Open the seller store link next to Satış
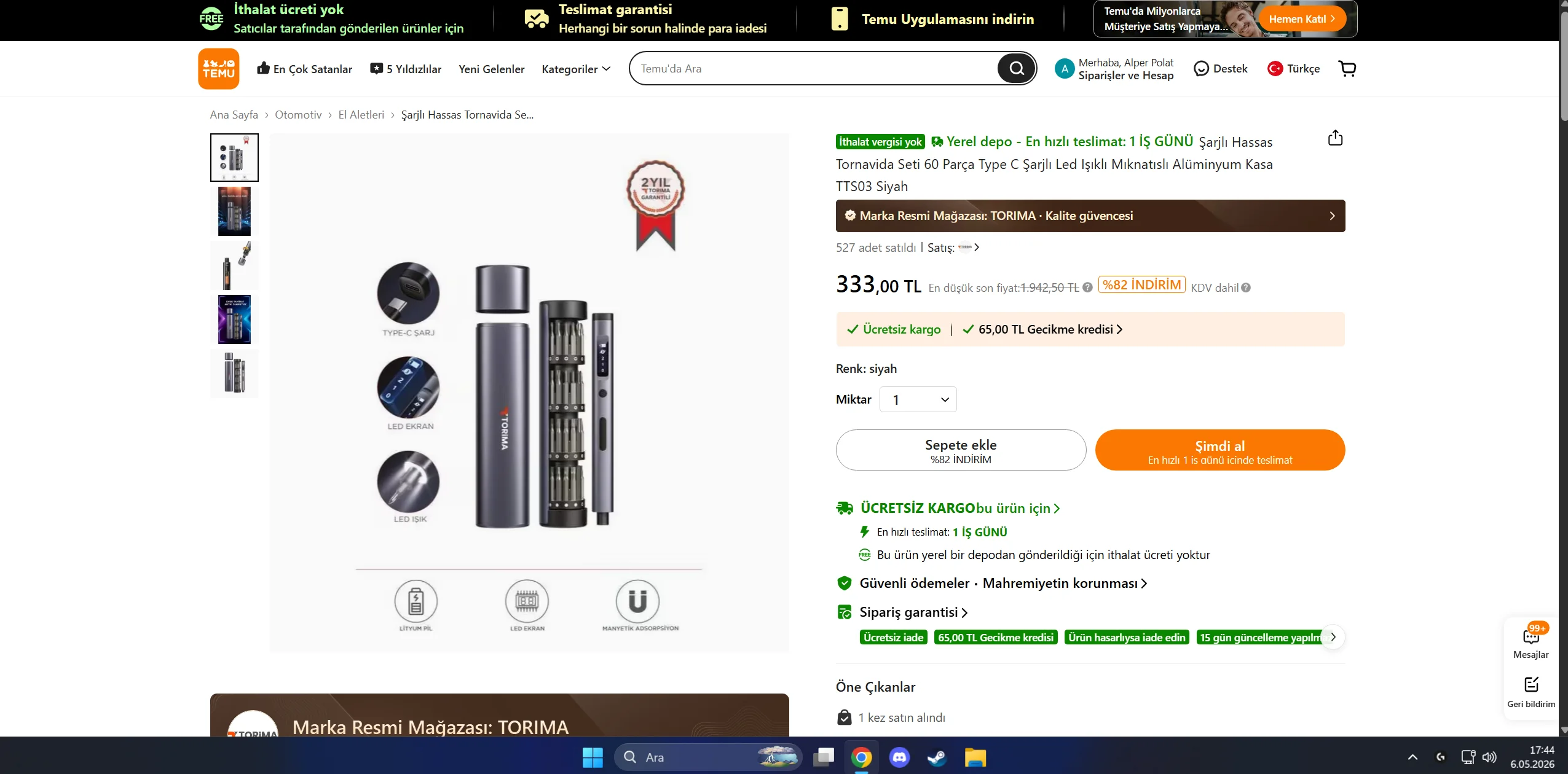The height and width of the screenshot is (774, 1568). [x=968, y=248]
